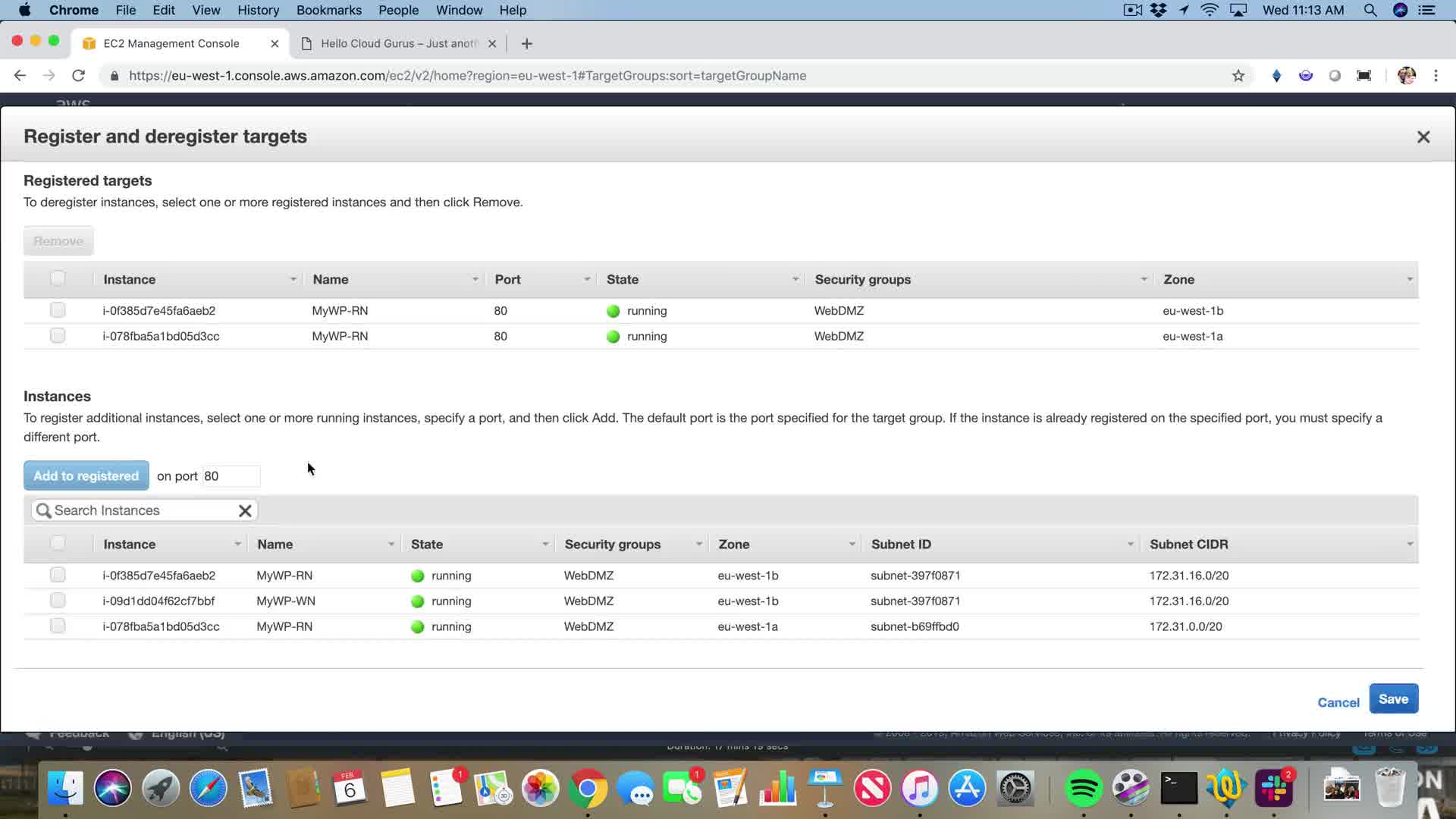Open Spotify from the dock
Screen dimensions: 1456x819
(1083, 789)
